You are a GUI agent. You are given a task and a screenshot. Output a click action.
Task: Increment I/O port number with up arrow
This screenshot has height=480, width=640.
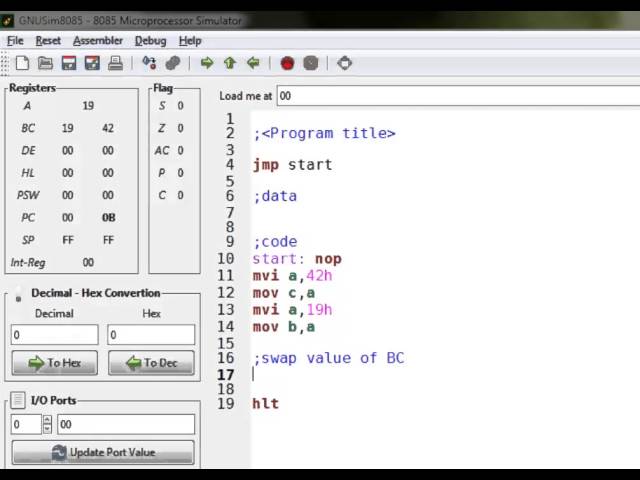tap(47, 420)
